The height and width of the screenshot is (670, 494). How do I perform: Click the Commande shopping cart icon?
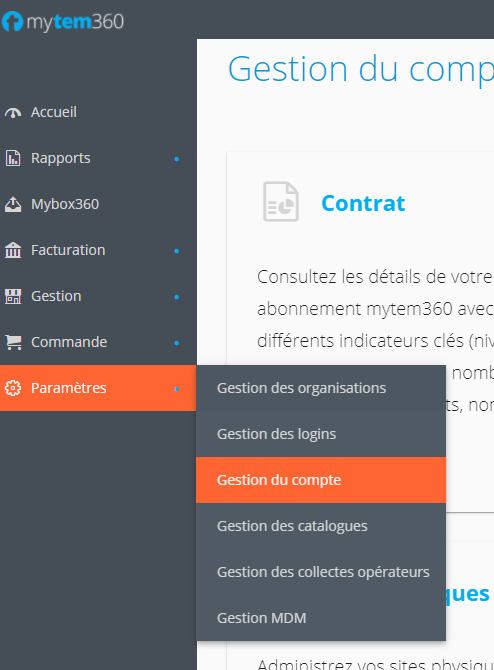13,342
